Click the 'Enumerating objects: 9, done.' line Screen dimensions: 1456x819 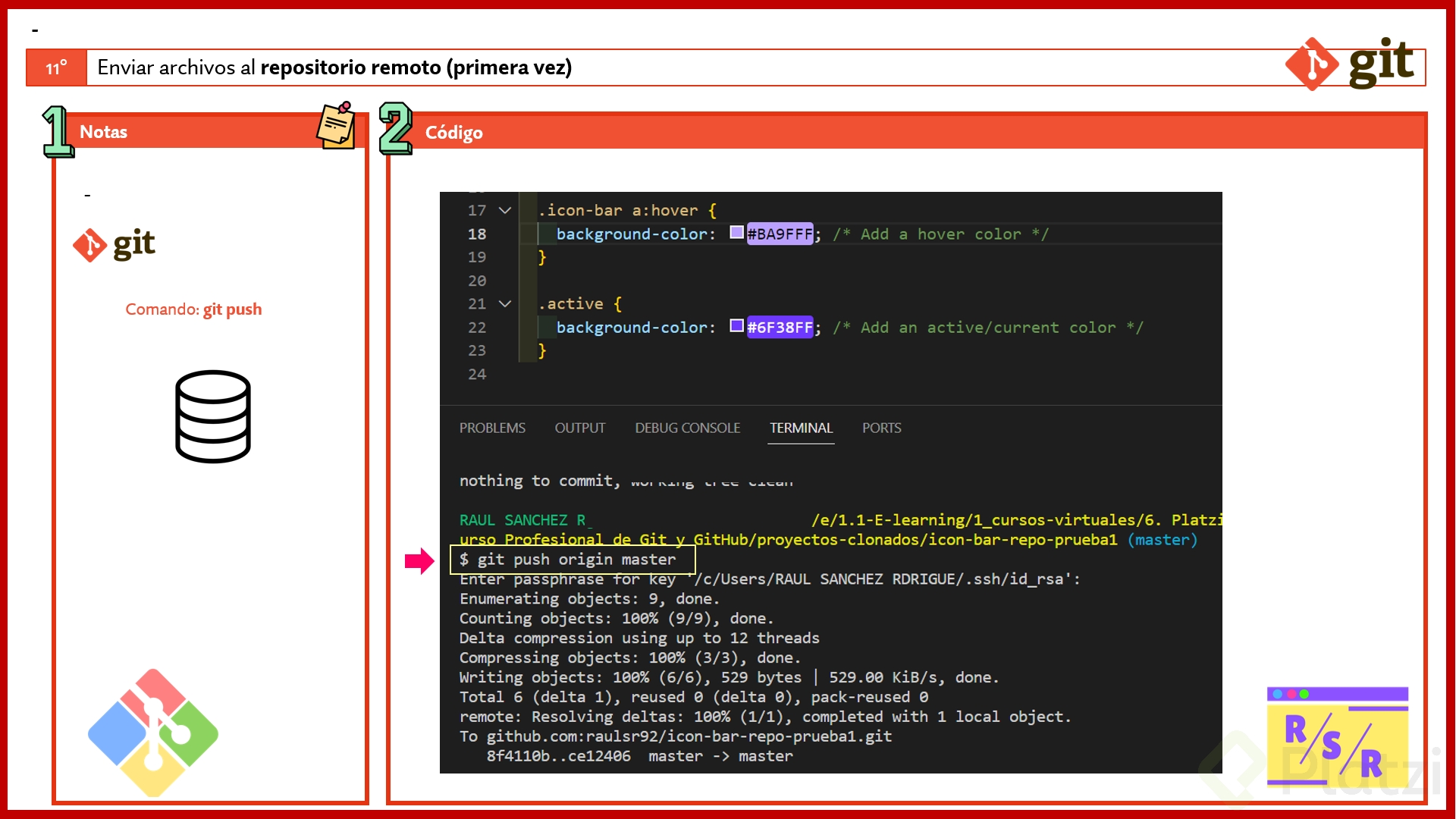point(589,599)
